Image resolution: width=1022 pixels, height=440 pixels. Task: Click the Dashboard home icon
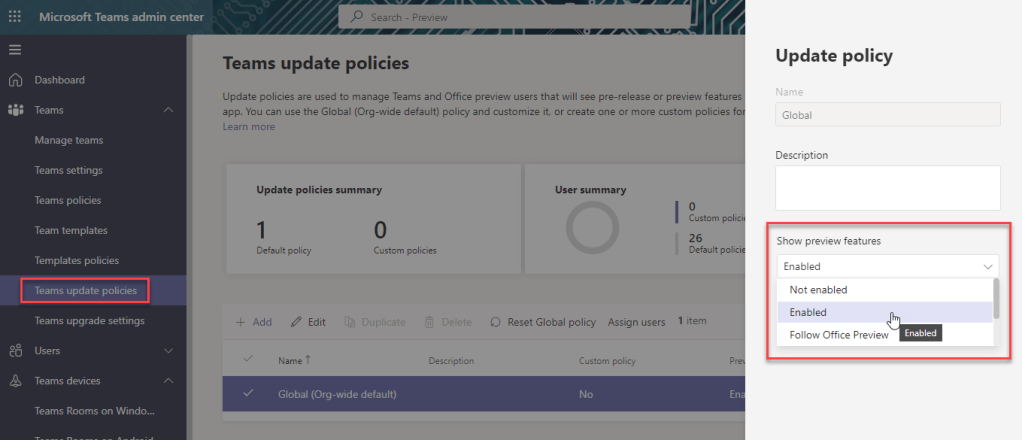tap(15, 80)
